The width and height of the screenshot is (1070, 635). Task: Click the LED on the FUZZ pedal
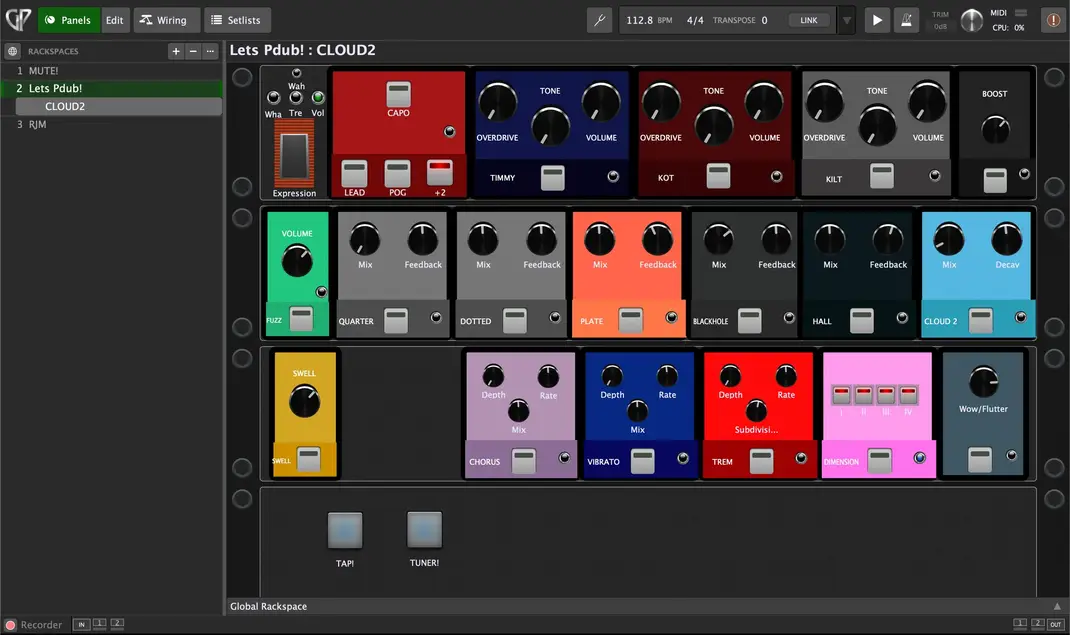coord(321,292)
